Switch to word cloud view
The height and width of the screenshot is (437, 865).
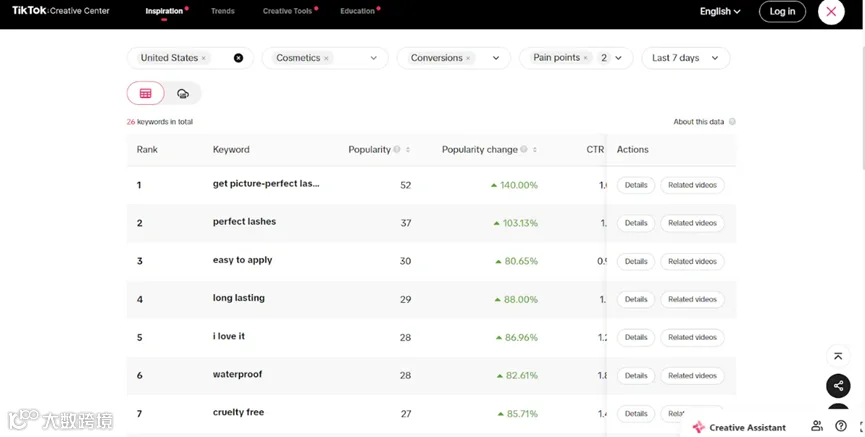[x=183, y=93]
